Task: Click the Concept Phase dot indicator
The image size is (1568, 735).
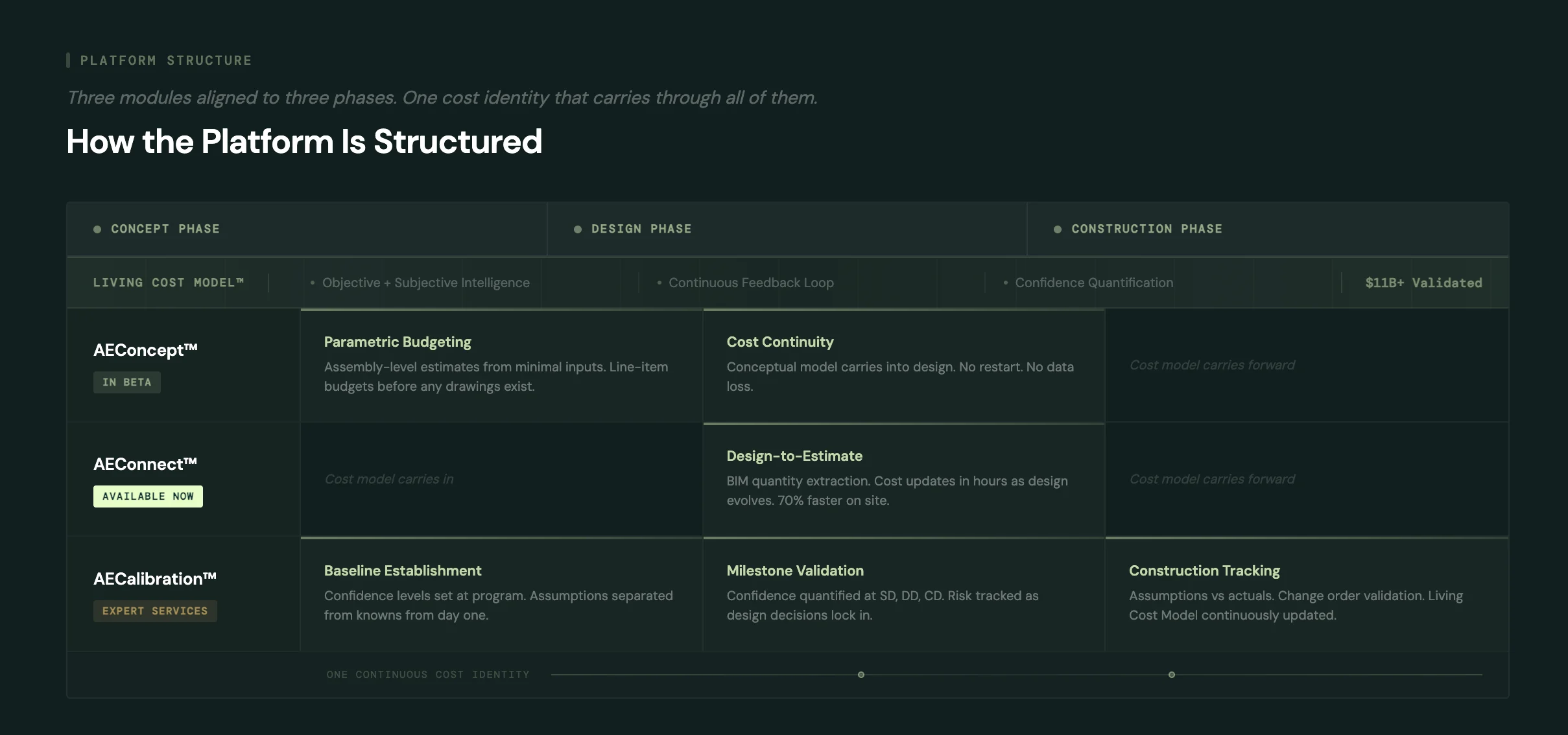Action: [x=97, y=229]
